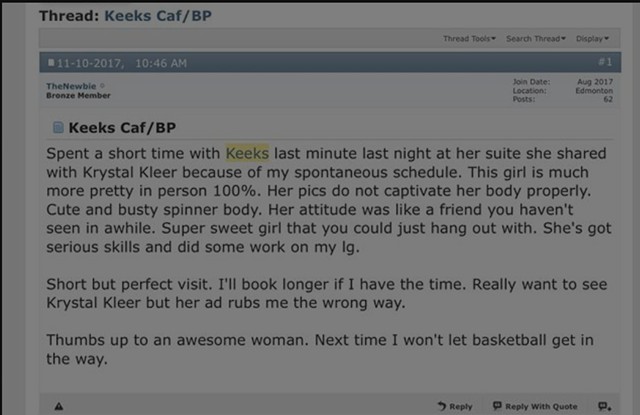Click the Keeks Caf/BP thread title link
The image size is (640, 415).
[158, 16]
